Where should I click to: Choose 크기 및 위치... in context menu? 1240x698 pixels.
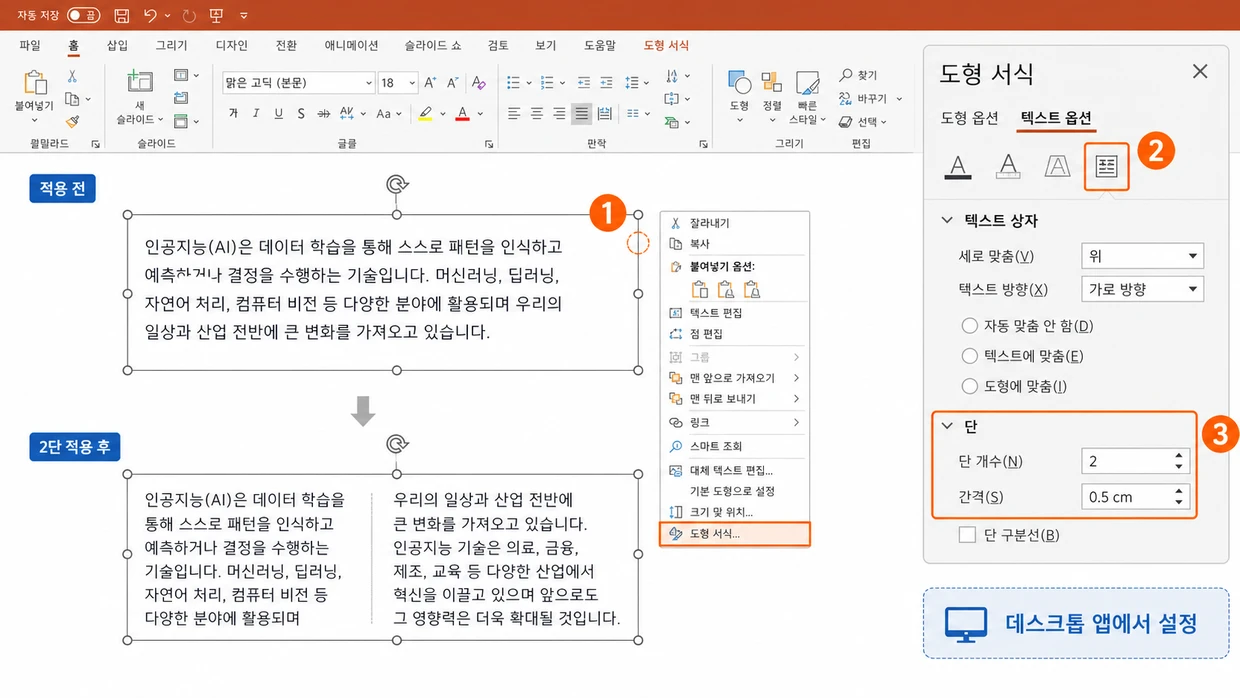(x=735, y=512)
